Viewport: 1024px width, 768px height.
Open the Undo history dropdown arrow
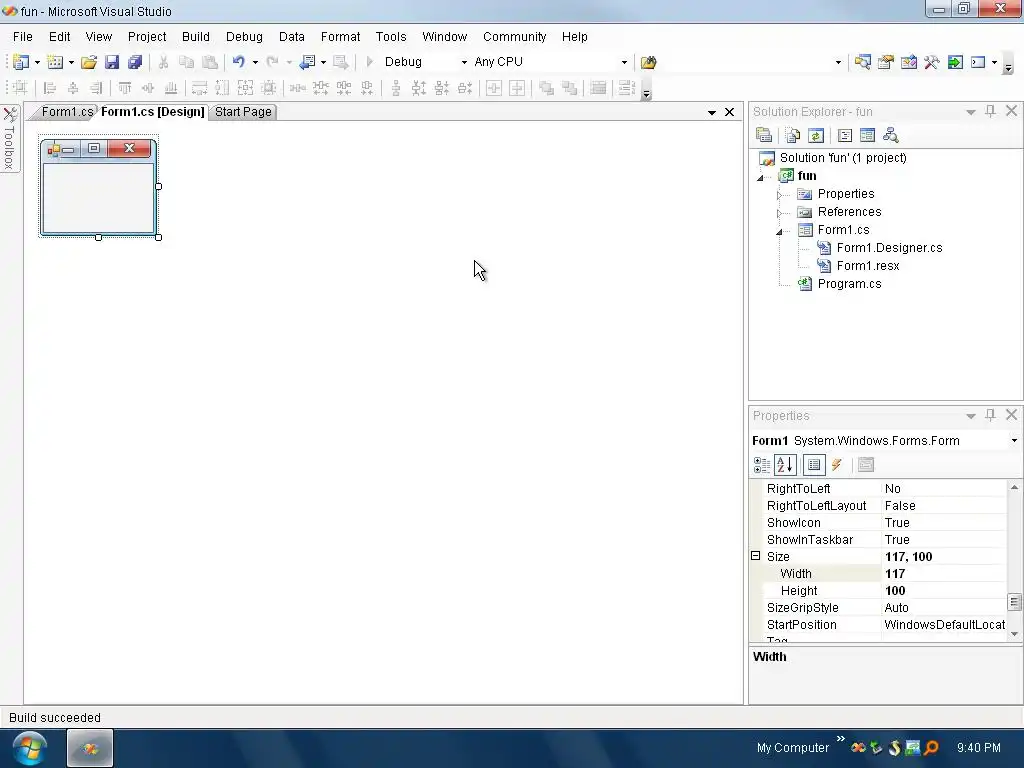255,62
